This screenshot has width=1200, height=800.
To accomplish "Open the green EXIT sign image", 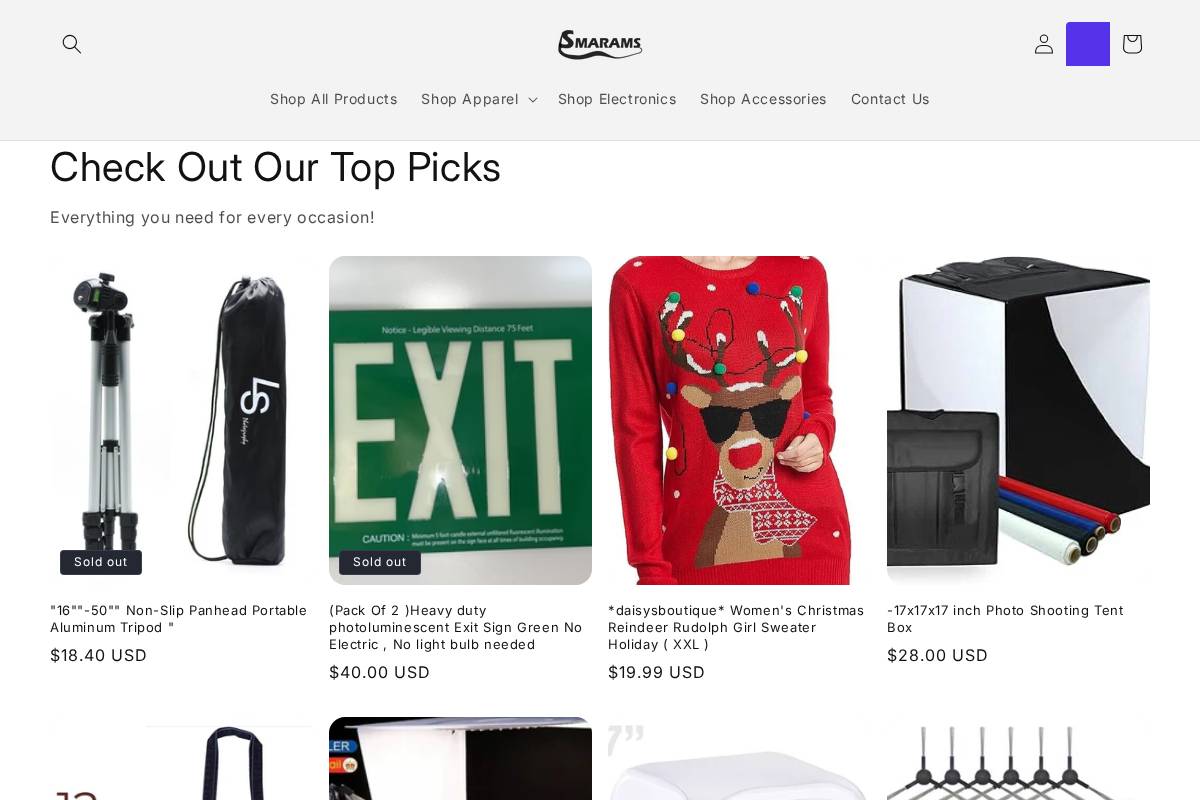I will [460, 420].
